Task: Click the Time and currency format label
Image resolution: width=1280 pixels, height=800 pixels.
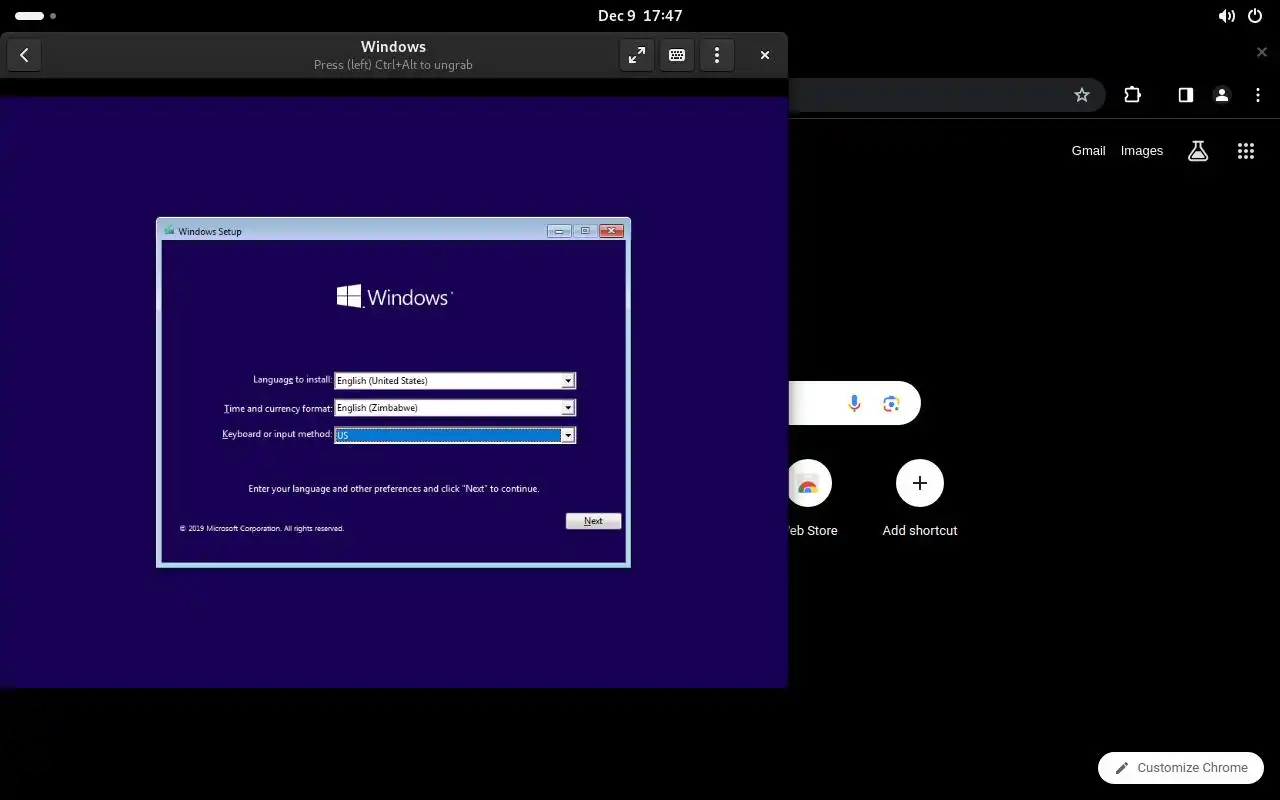Action: pos(278,408)
